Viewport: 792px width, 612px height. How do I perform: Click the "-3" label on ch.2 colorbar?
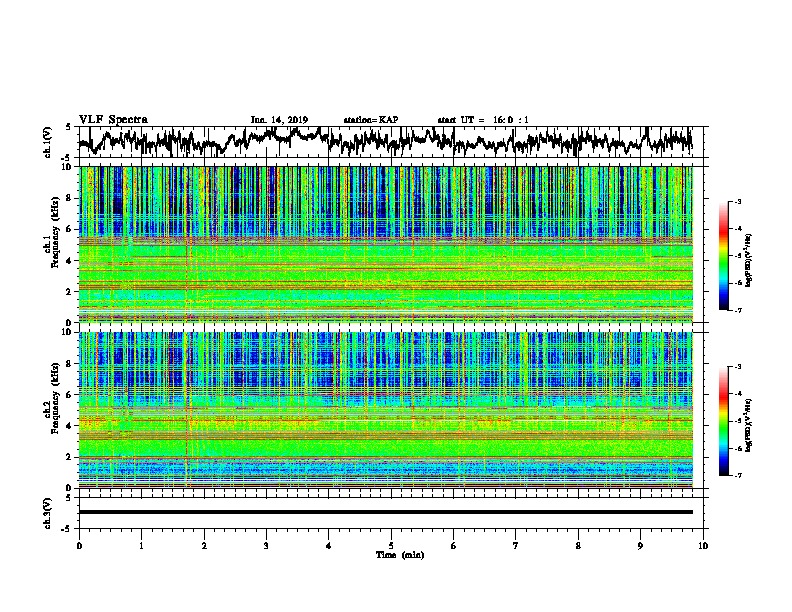(737, 367)
